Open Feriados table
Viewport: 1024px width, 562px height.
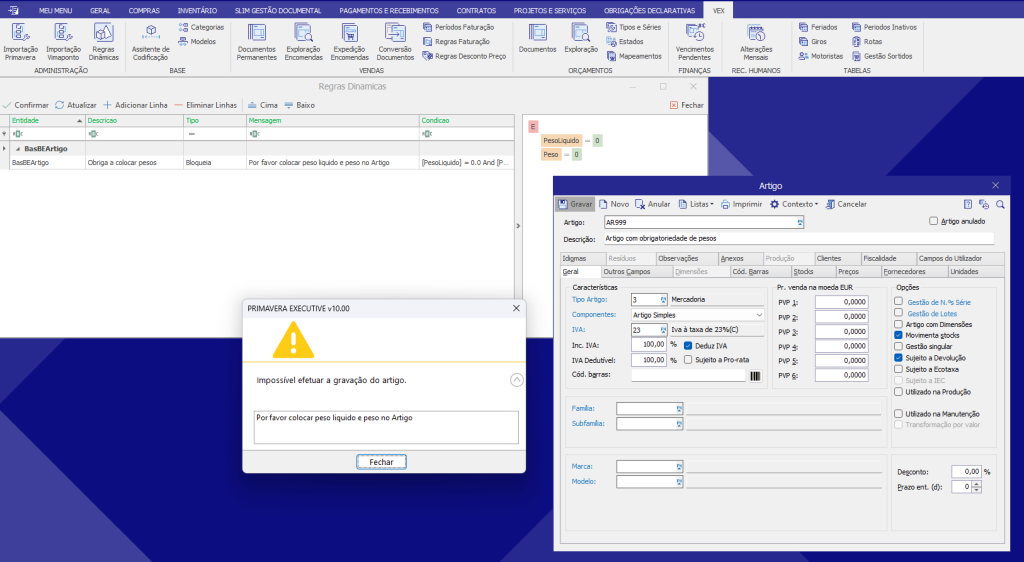coord(818,27)
